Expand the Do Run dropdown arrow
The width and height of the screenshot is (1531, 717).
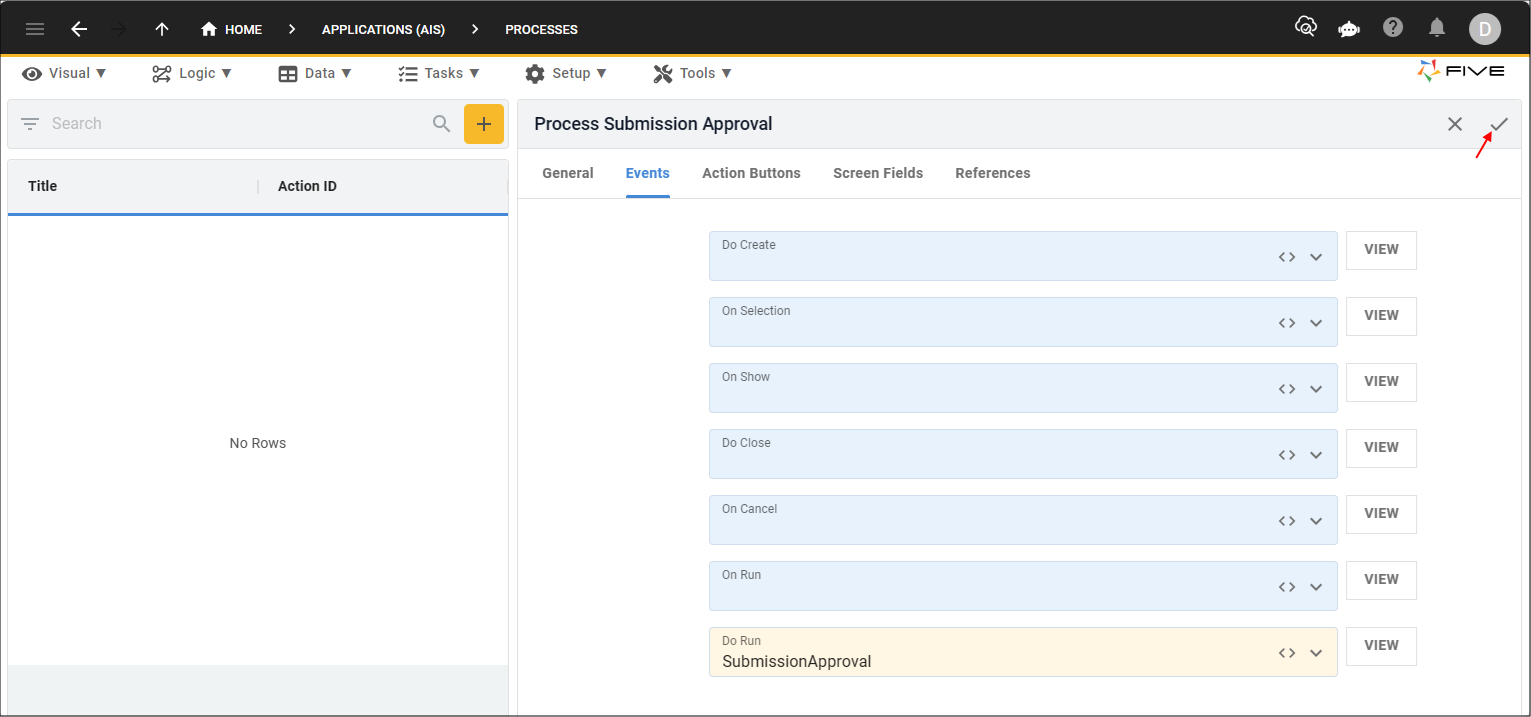coord(1316,653)
